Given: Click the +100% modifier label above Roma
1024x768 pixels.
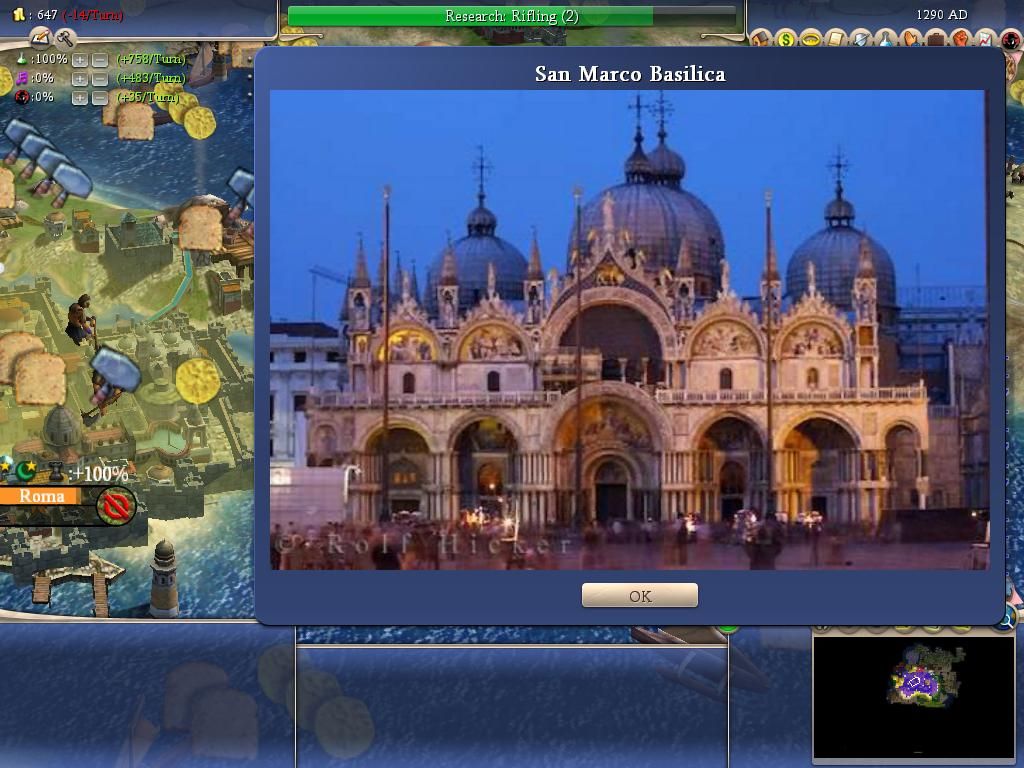Looking at the screenshot, I should (99, 473).
